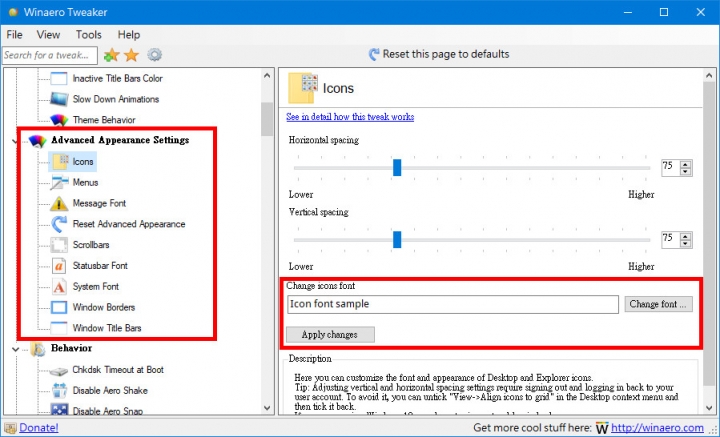Click the System Font letter A icon
This screenshot has height=437, width=720.
59,286
